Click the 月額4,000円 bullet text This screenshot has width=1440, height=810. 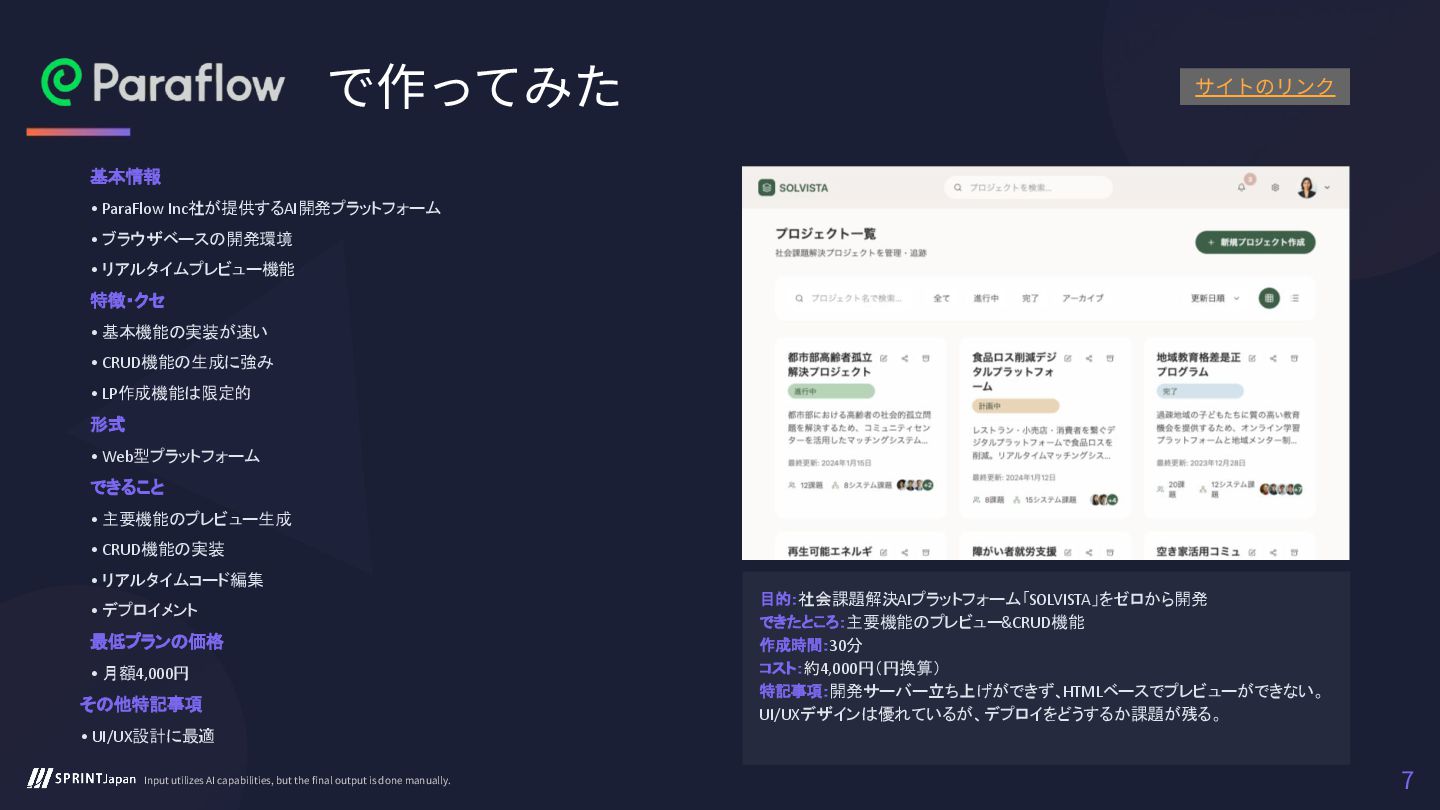[146, 673]
